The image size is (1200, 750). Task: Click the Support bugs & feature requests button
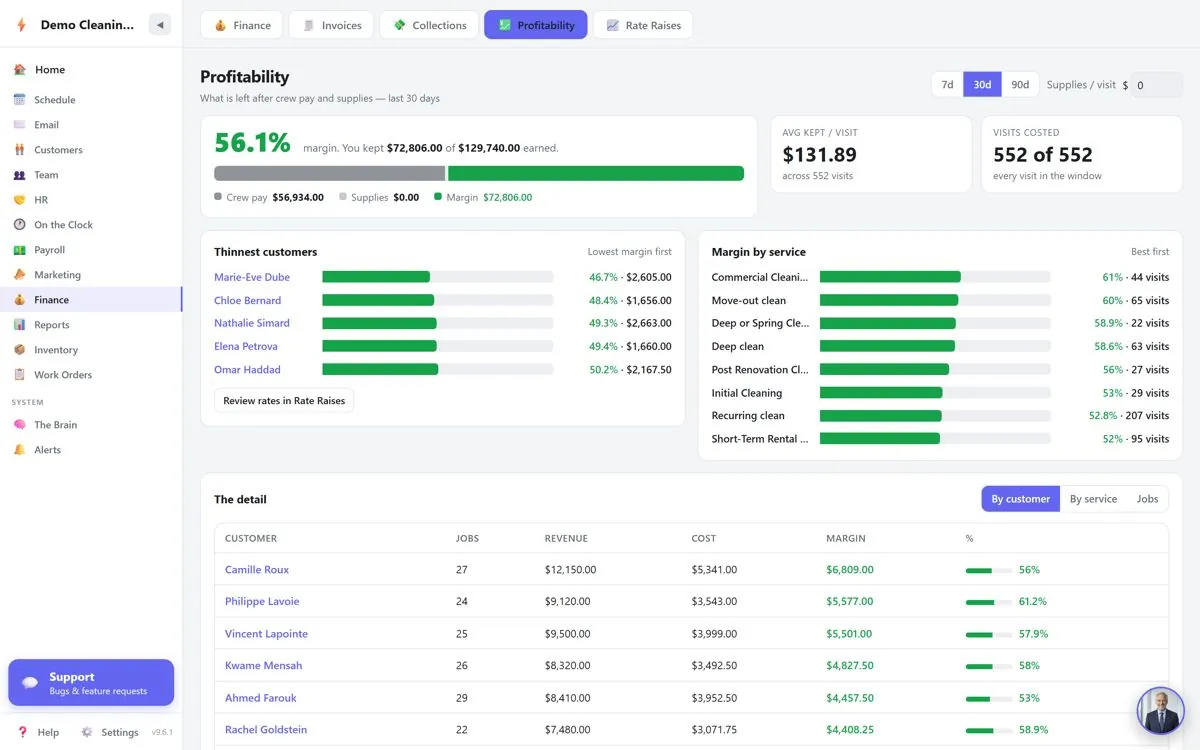[x=91, y=683]
